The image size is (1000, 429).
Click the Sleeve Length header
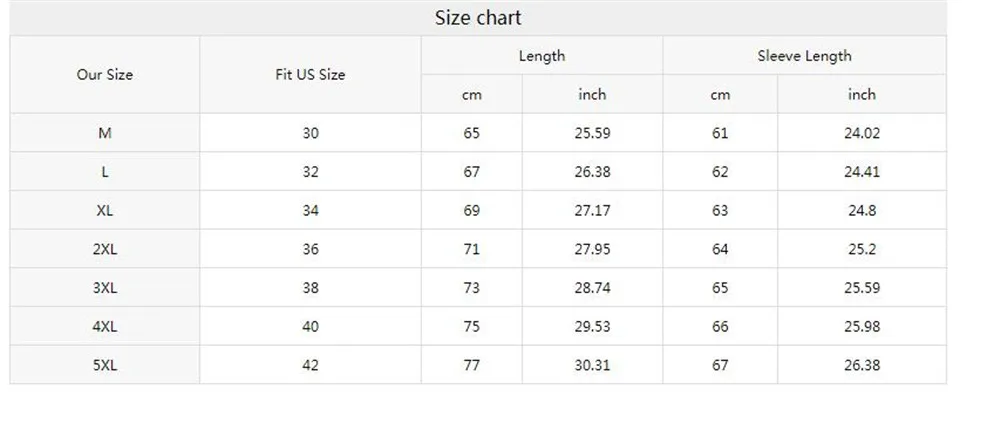[x=804, y=55]
